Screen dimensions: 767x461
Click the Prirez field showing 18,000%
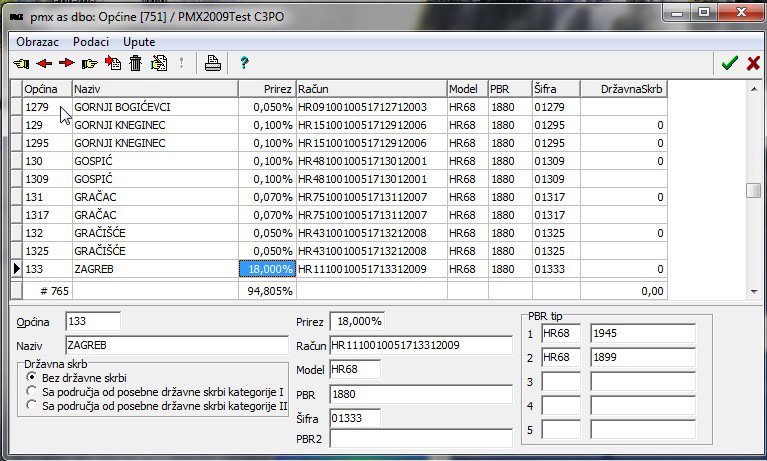[x=357, y=322]
